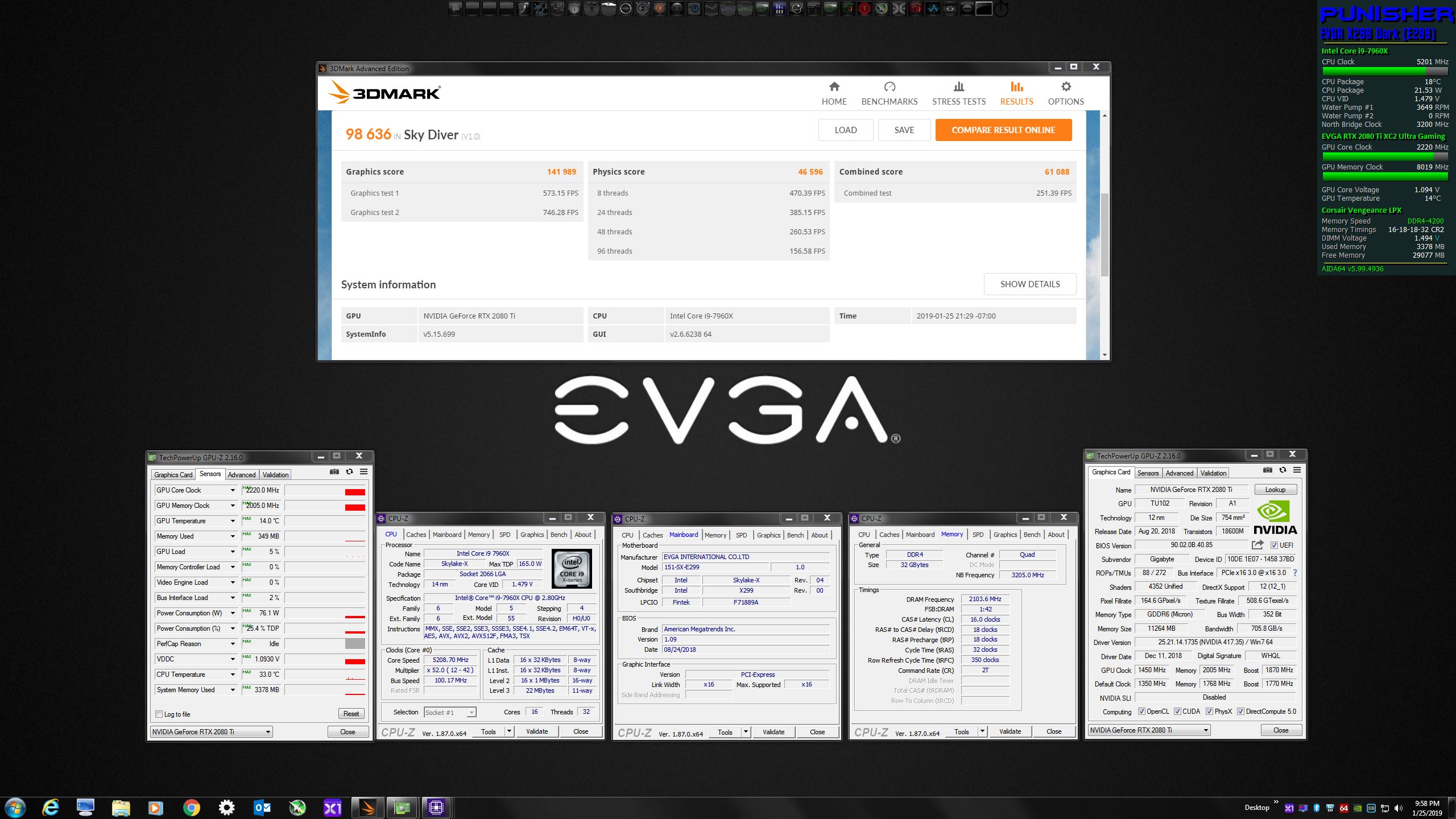Toggle the PhysX checkbox
Image resolution: width=1456 pixels, height=819 pixels.
click(1210, 712)
